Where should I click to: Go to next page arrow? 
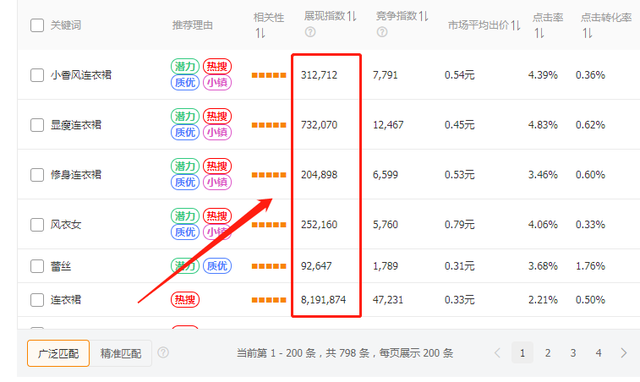624,353
